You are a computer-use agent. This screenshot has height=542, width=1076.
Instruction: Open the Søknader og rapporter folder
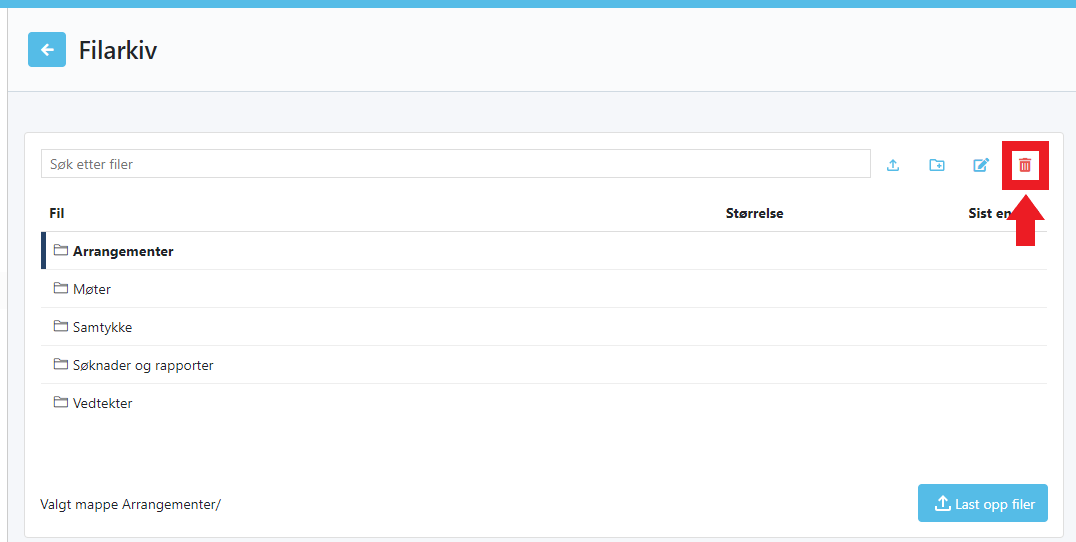[143, 366]
